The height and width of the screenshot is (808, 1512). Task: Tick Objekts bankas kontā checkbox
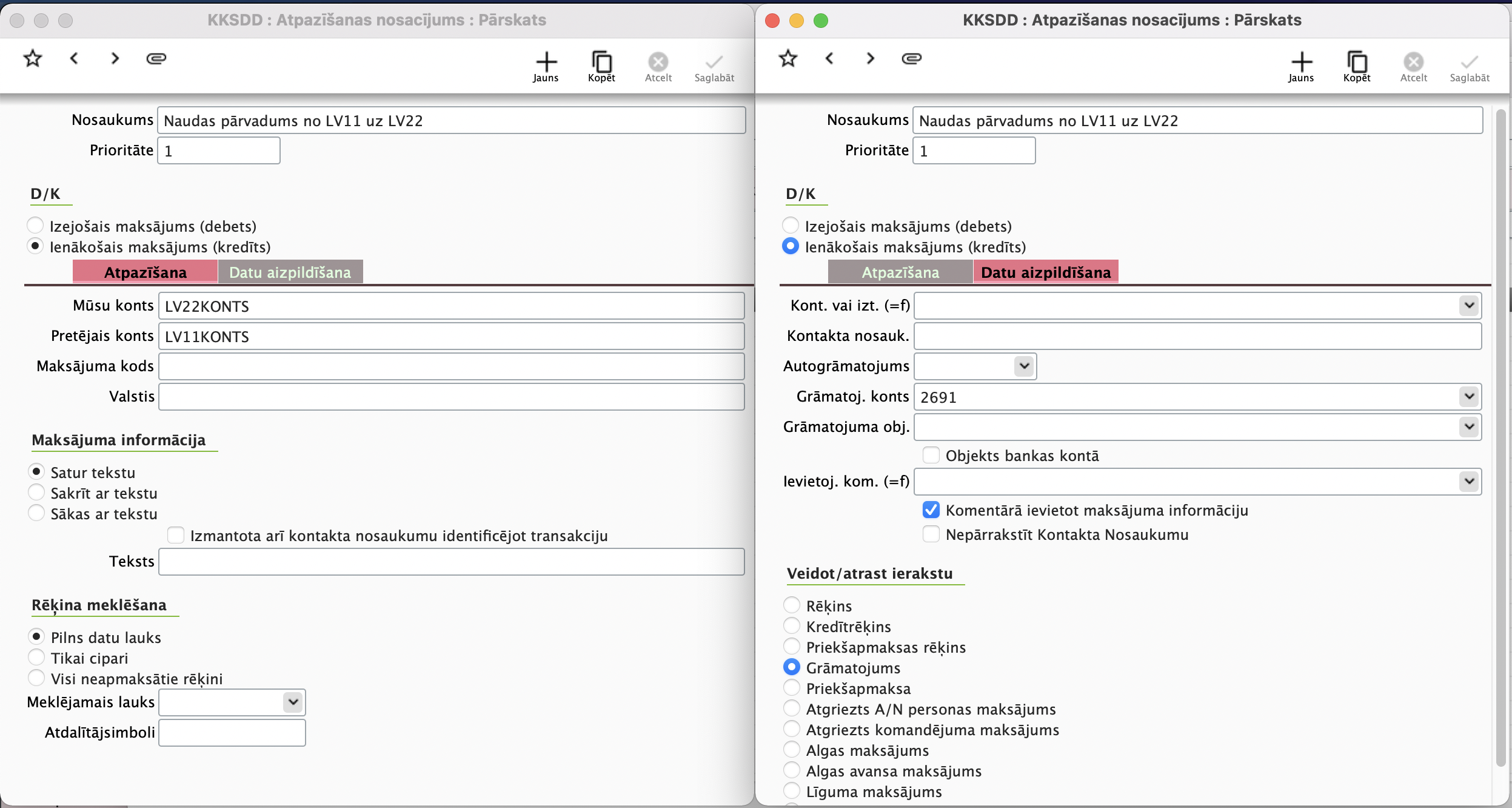tap(931, 455)
